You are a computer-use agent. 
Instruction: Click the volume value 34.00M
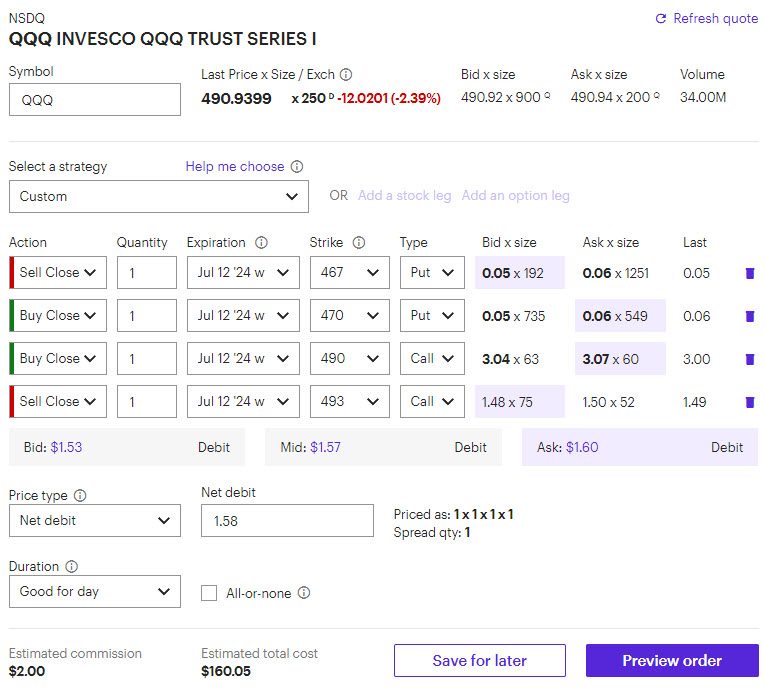click(703, 98)
